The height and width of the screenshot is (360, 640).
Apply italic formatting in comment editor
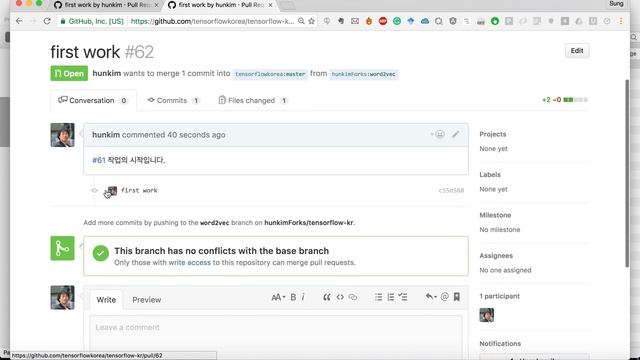tap(303, 297)
